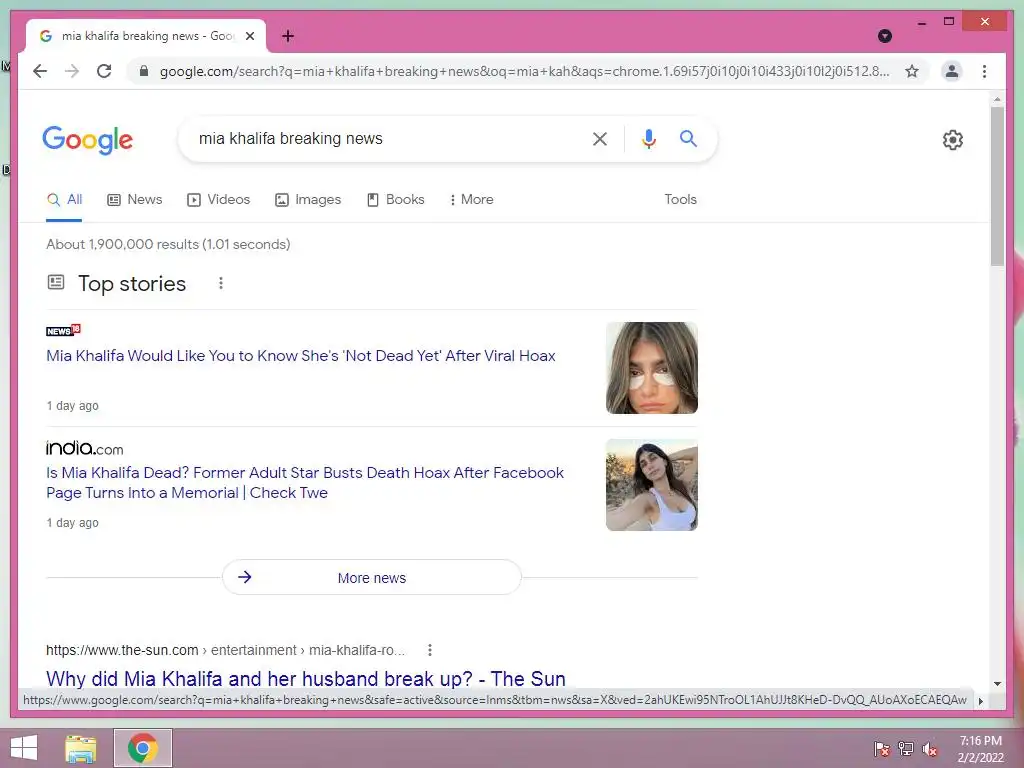Click the status bar right scroll arrow
Viewport: 1024px width, 768px height.
[x=980, y=701]
